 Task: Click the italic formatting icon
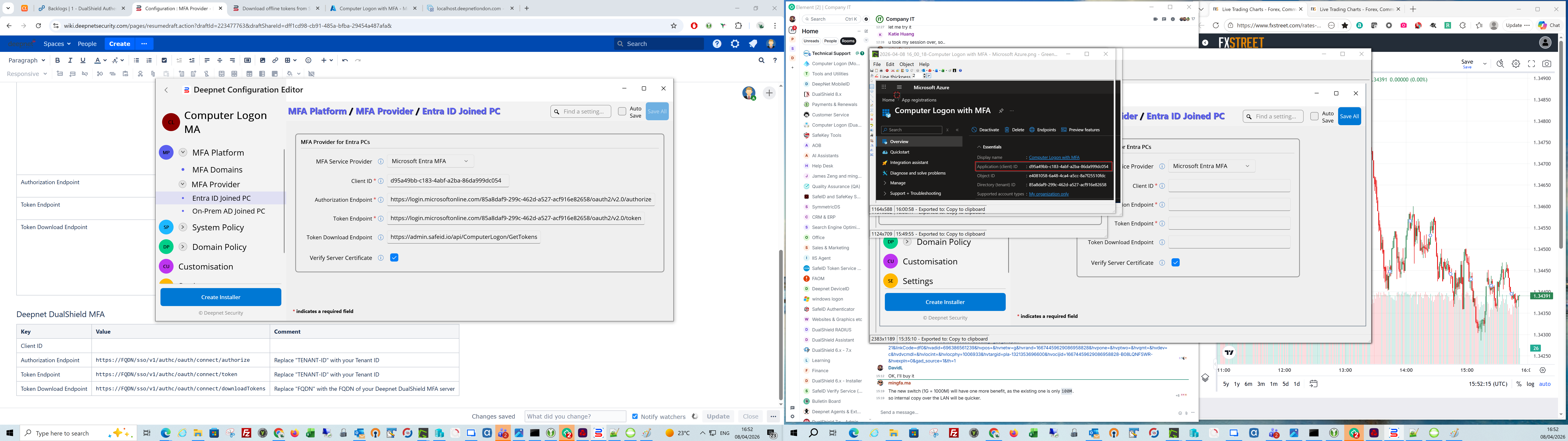(70, 60)
